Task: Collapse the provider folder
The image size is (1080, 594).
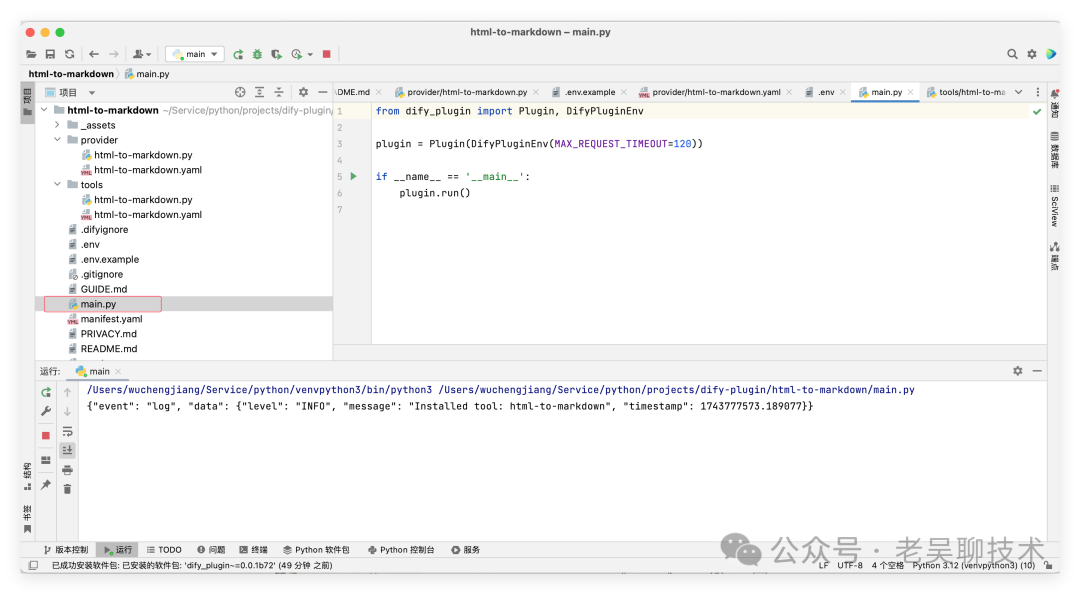Action: pyautogui.click(x=57, y=139)
